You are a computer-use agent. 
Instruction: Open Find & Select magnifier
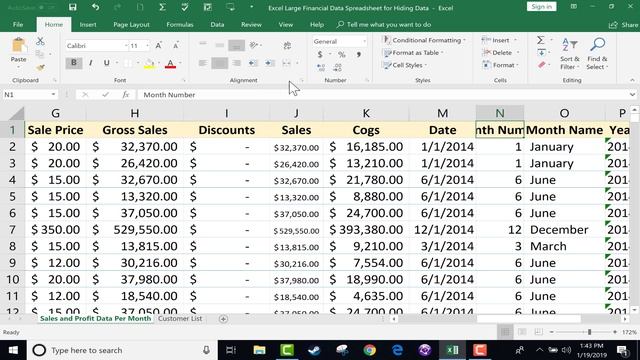597,54
